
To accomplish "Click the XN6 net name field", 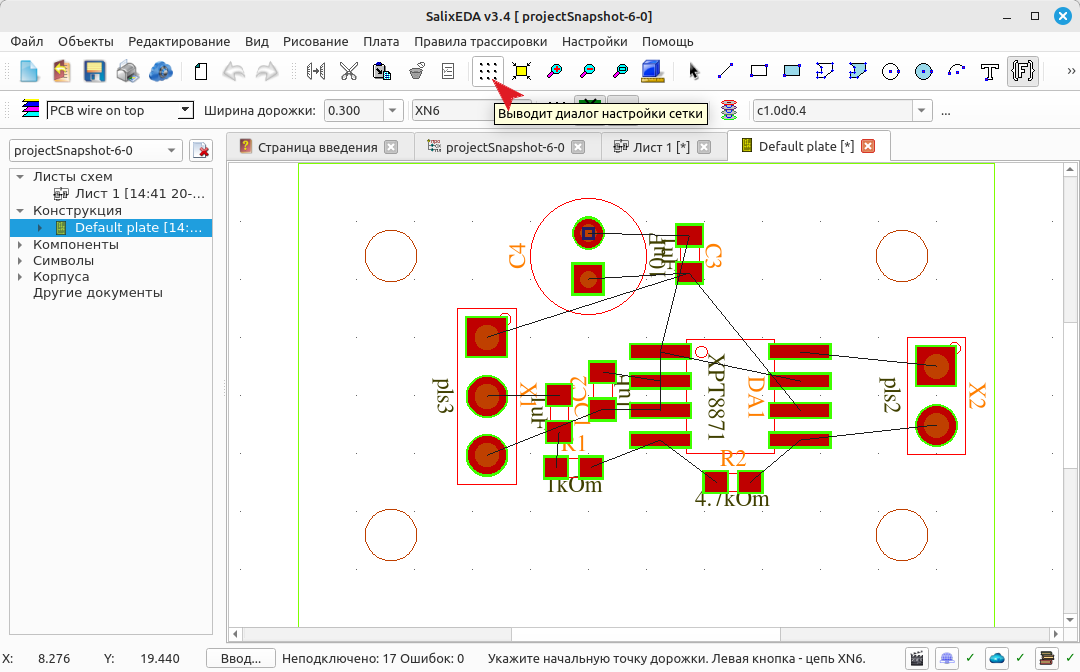I will (455, 110).
